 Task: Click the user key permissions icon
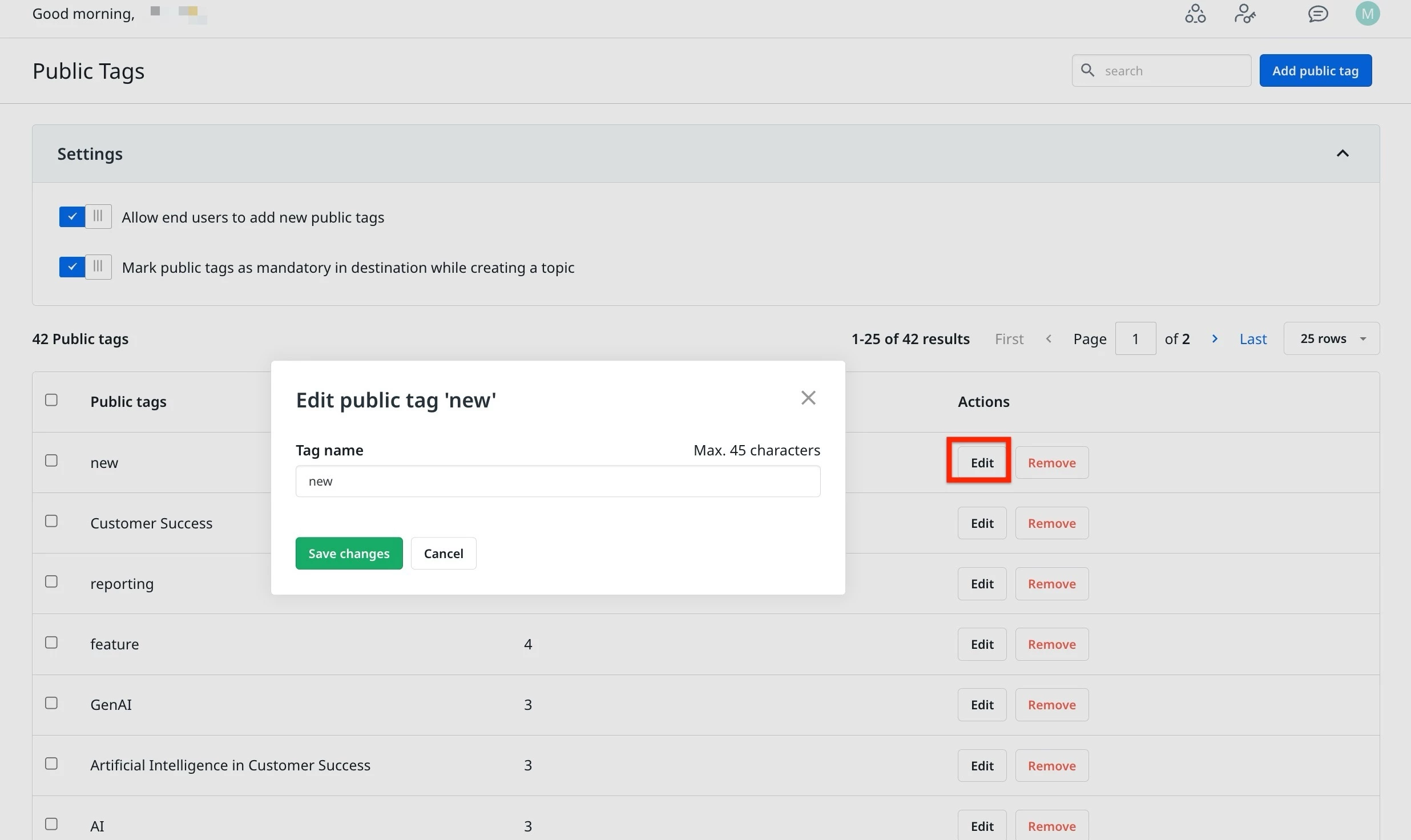(1244, 14)
